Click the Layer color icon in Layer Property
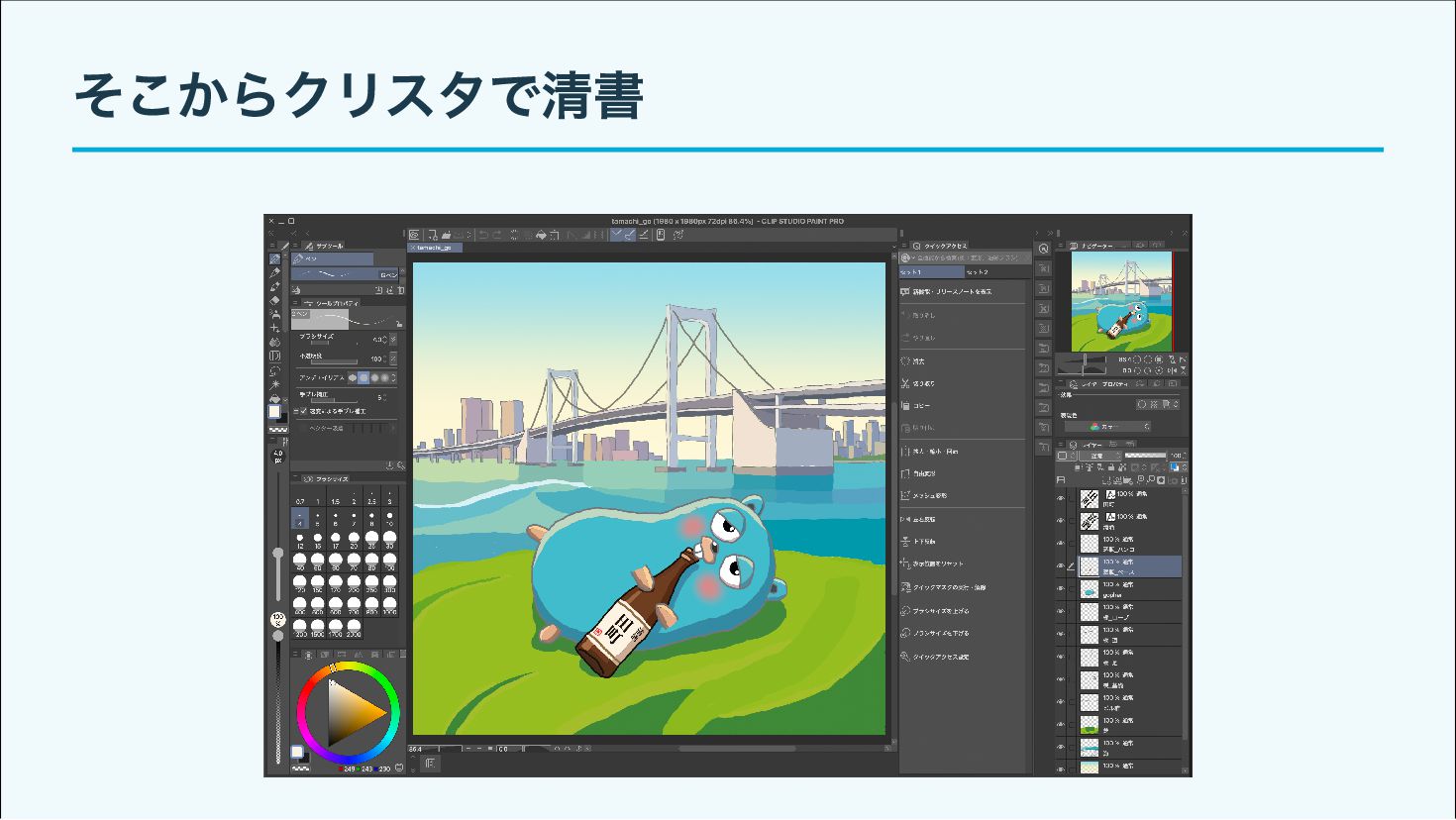The height and width of the screenshot is (820, 1456). 1165,404
